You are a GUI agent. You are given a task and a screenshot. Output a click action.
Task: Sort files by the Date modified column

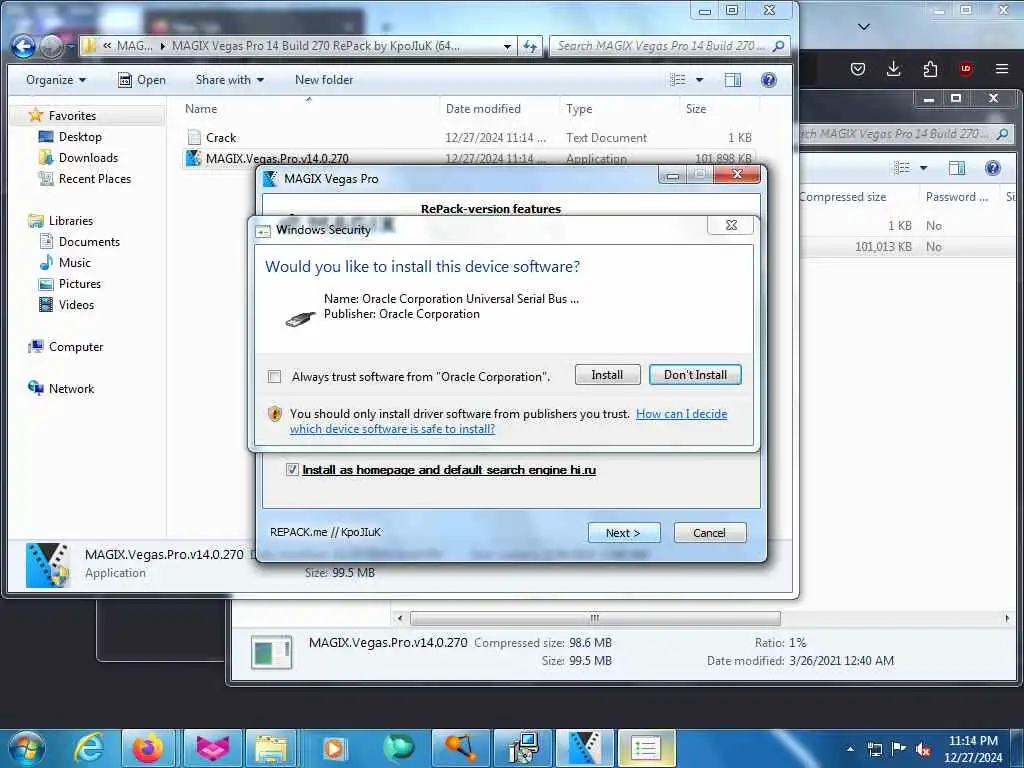(x=483, y=108)
